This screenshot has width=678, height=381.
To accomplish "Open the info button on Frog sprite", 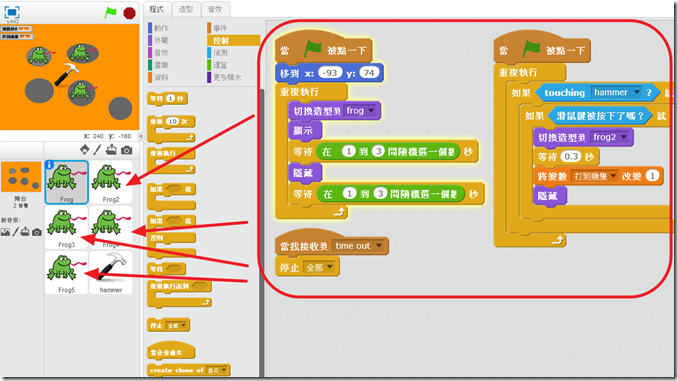I will [x=50, y=165].
